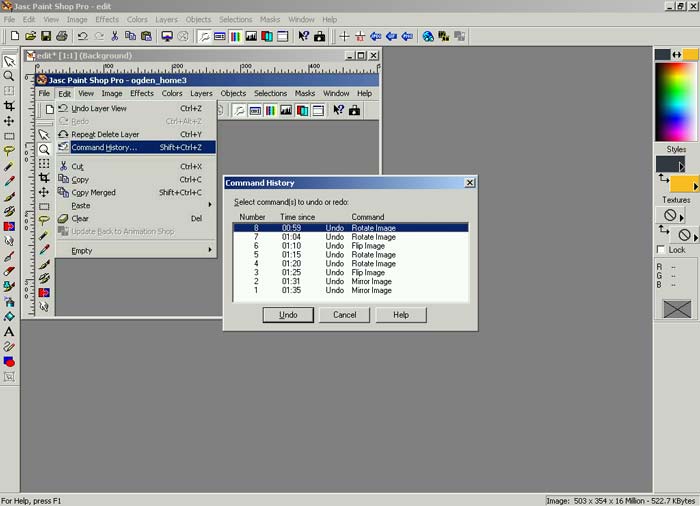Expand the Paste submenu arrow
The image size is (700, 506).
tap(210, 205)
